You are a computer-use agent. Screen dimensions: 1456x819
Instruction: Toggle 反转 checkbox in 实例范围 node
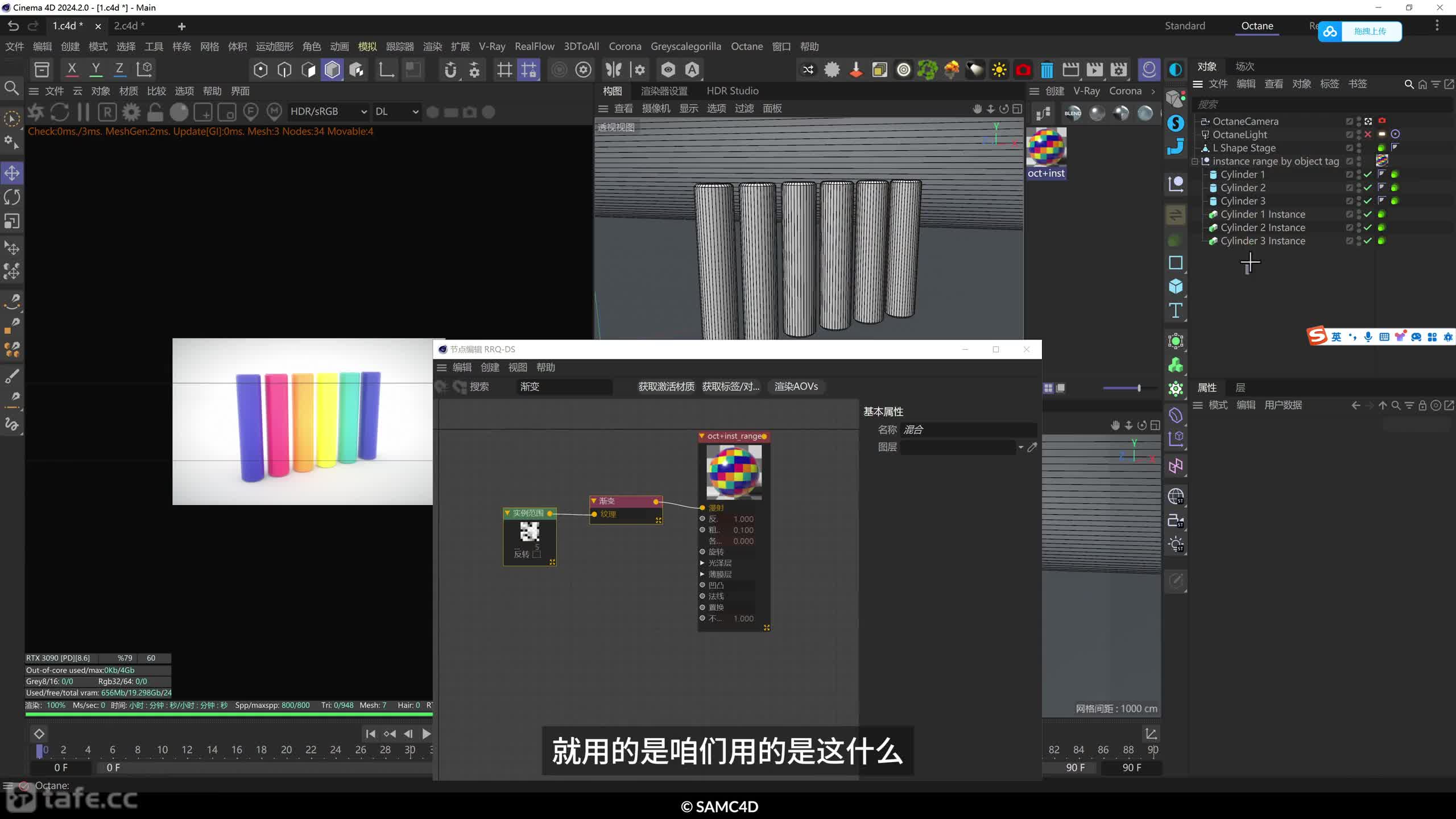click(x=536, y=554)
